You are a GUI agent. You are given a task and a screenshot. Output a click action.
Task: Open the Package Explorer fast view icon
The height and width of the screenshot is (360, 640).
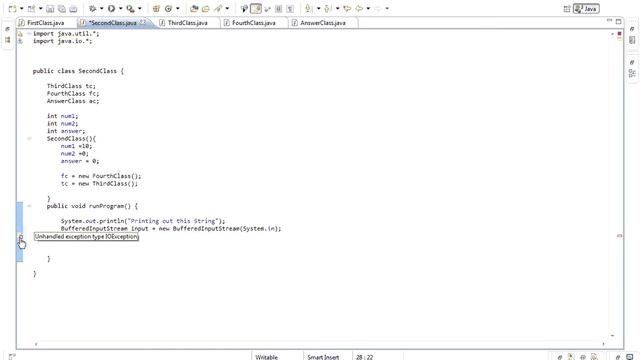click(x=7, y=40)
